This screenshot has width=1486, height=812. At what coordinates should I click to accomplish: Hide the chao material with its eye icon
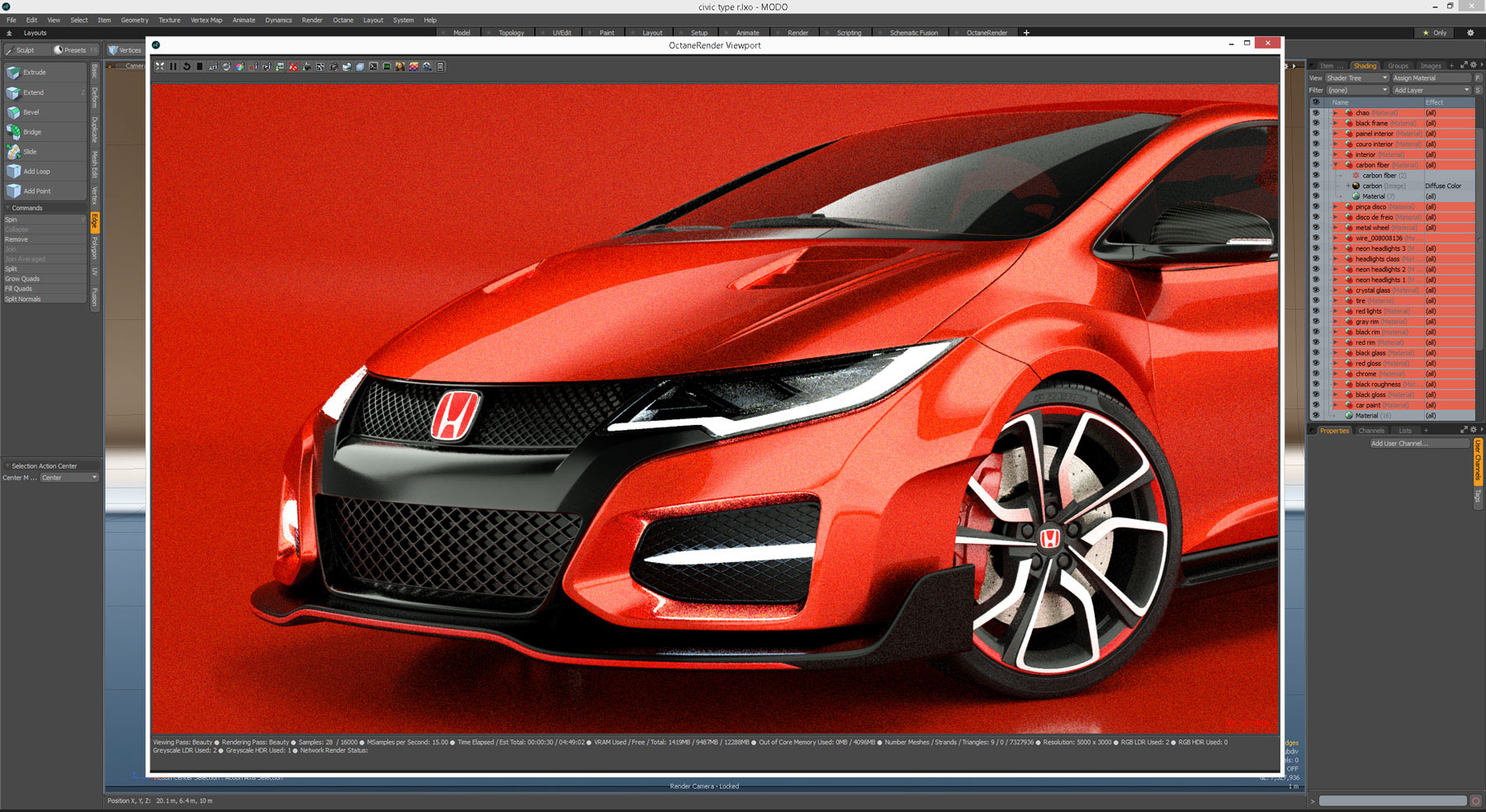(1316, 112)
